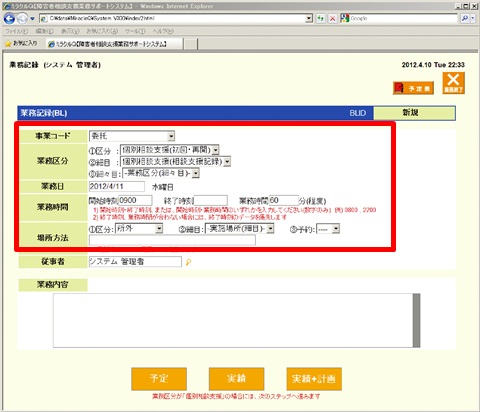Open the ②細目 個別相談支援(相談支援記録) dropdown
Screen dimensions: 480x412
pos(175,162)
